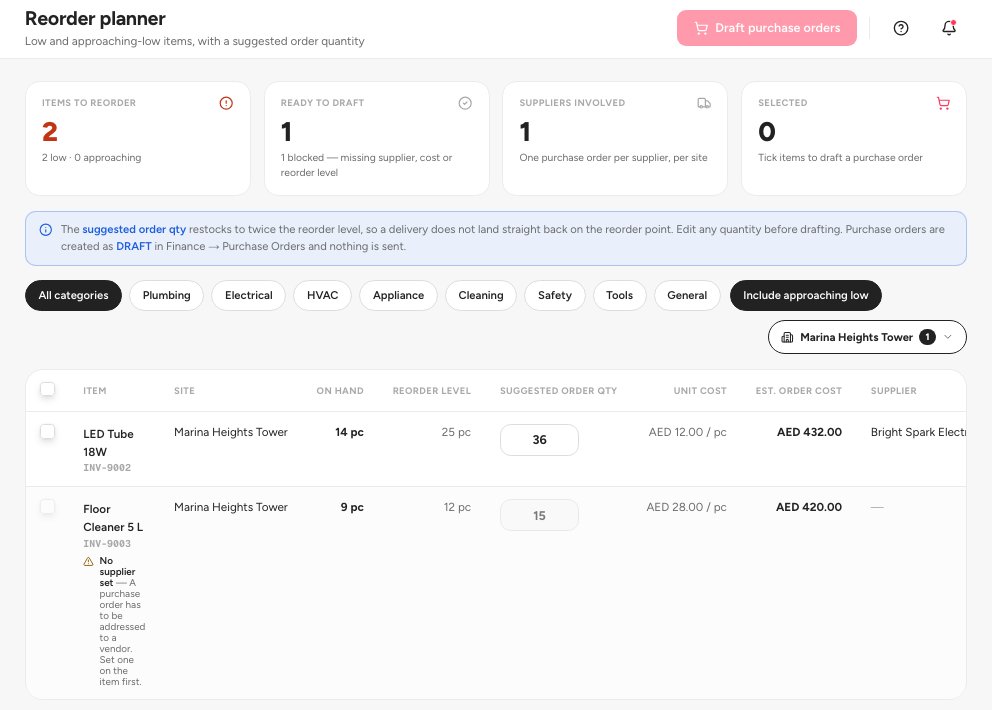Click the Reorder Level column header
992x710 pixels.
click(431, 391)
